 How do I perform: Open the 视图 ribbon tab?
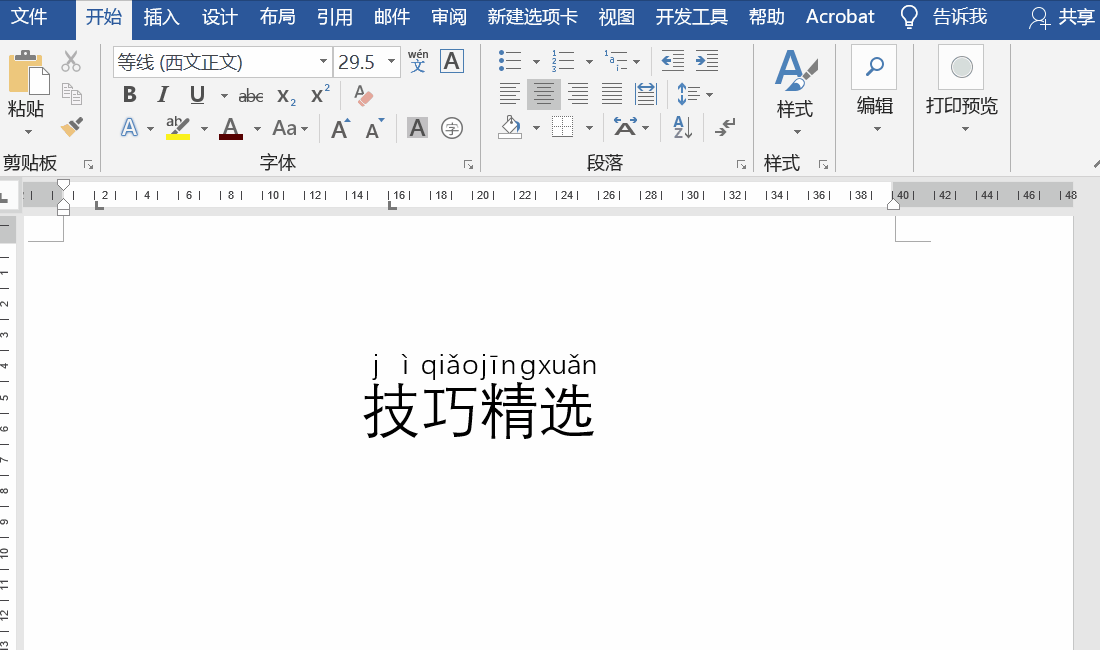coord(615,16)
